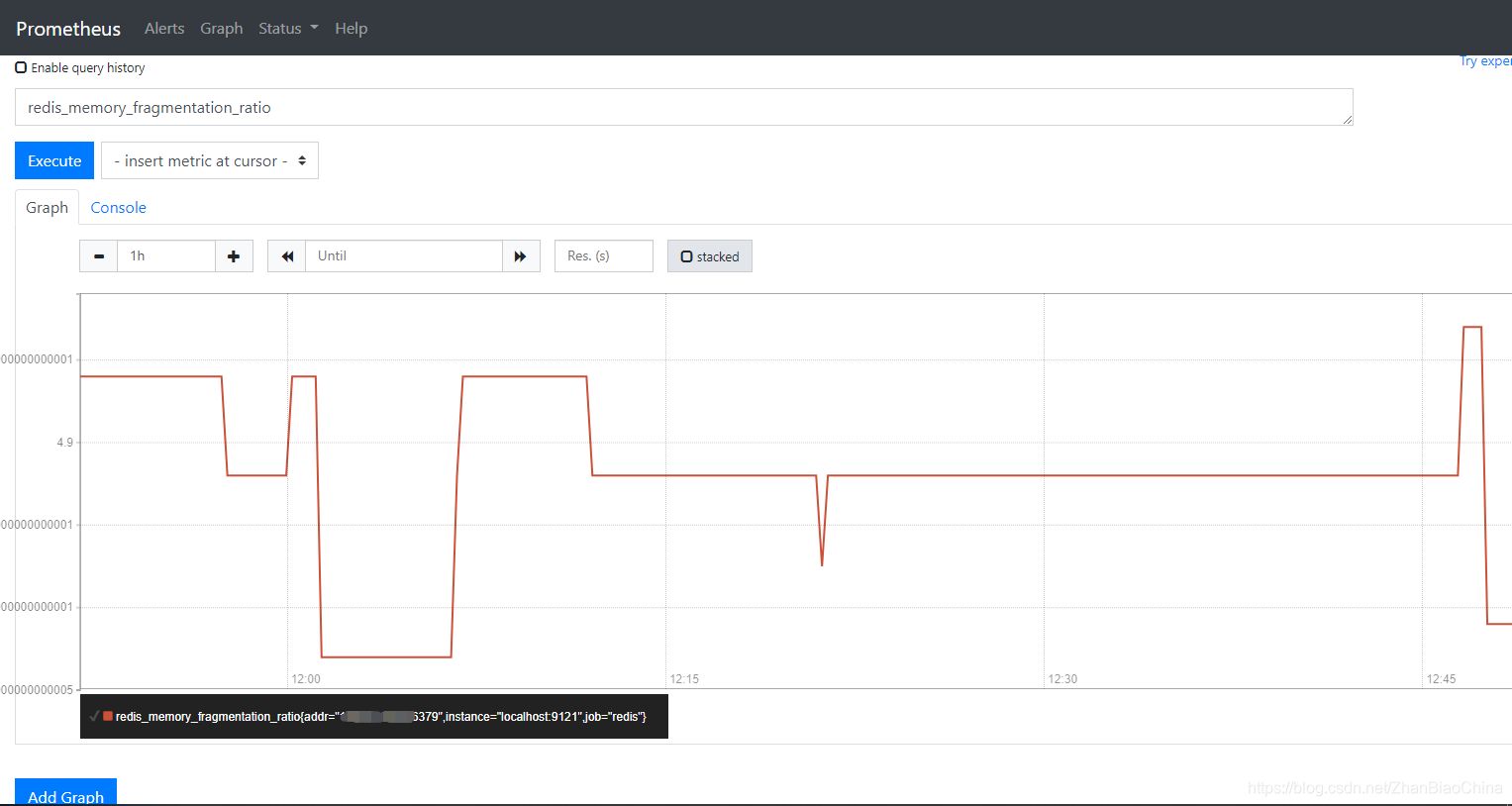
Task: Increase the graph time range with plus
Action: point(234,256)
